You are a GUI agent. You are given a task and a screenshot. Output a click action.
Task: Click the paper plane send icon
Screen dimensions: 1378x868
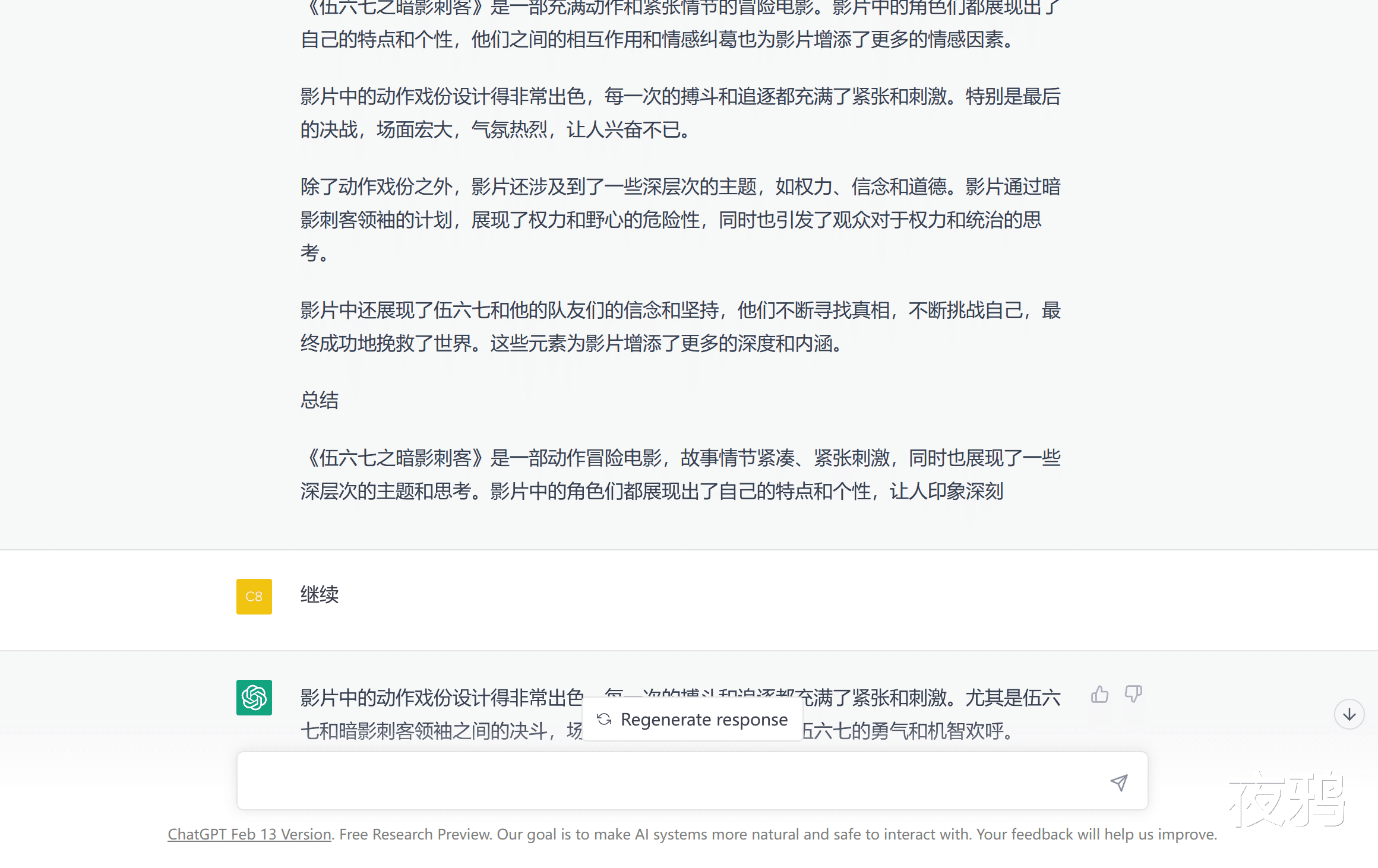pyautogui.click(x=1119, y=783)
